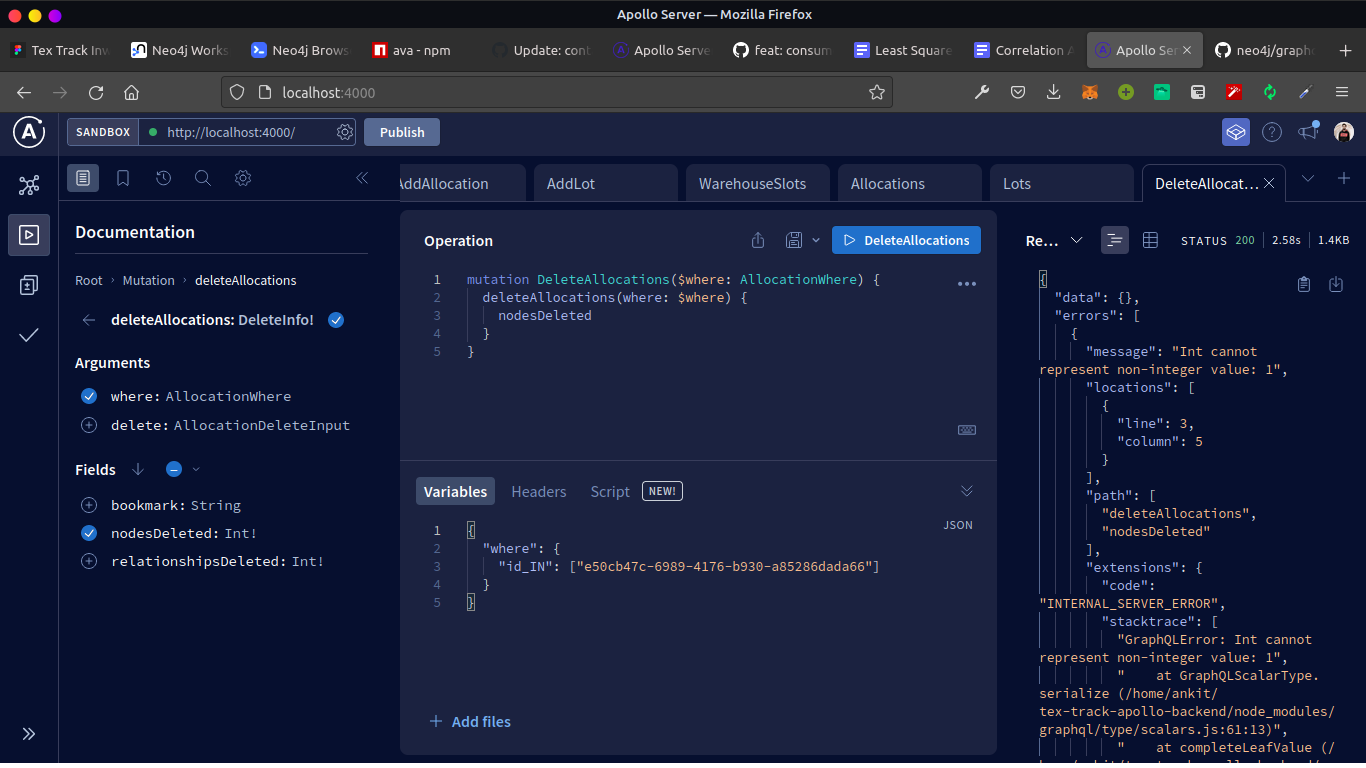Open documentation Search
The height and width of the screenshot is (768, 1366).
coord(203,178)
